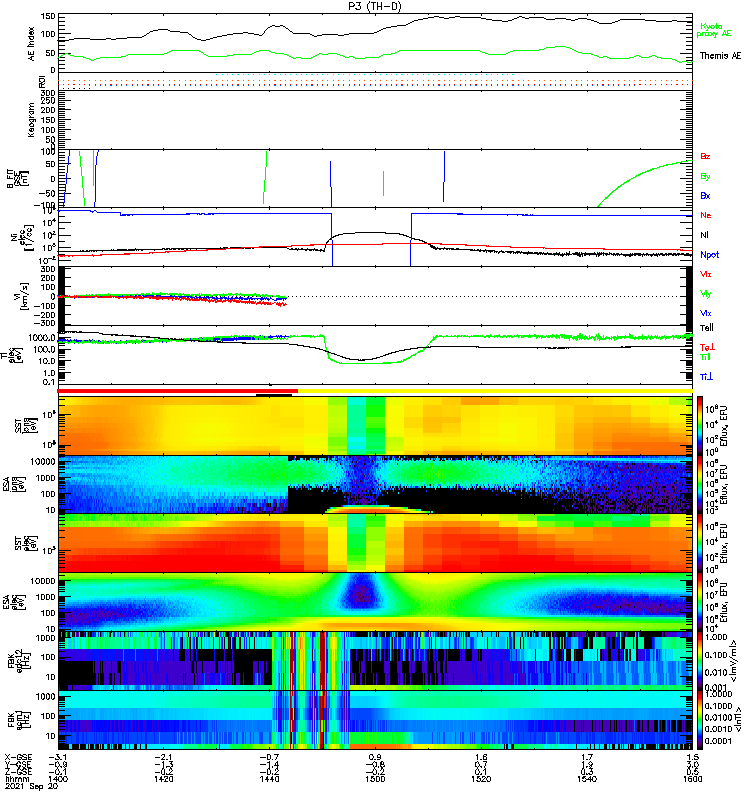Click the SST ion Eflux color bar
Screen dimensions: 750x800
coord(699,425)
